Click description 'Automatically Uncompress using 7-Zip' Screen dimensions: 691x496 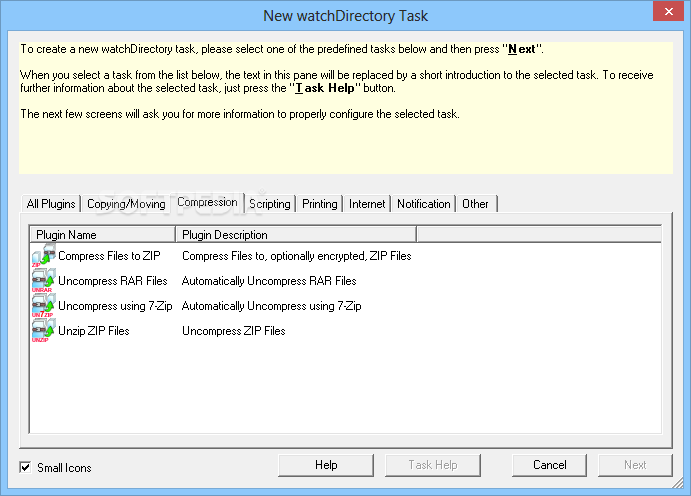[271, 306]
